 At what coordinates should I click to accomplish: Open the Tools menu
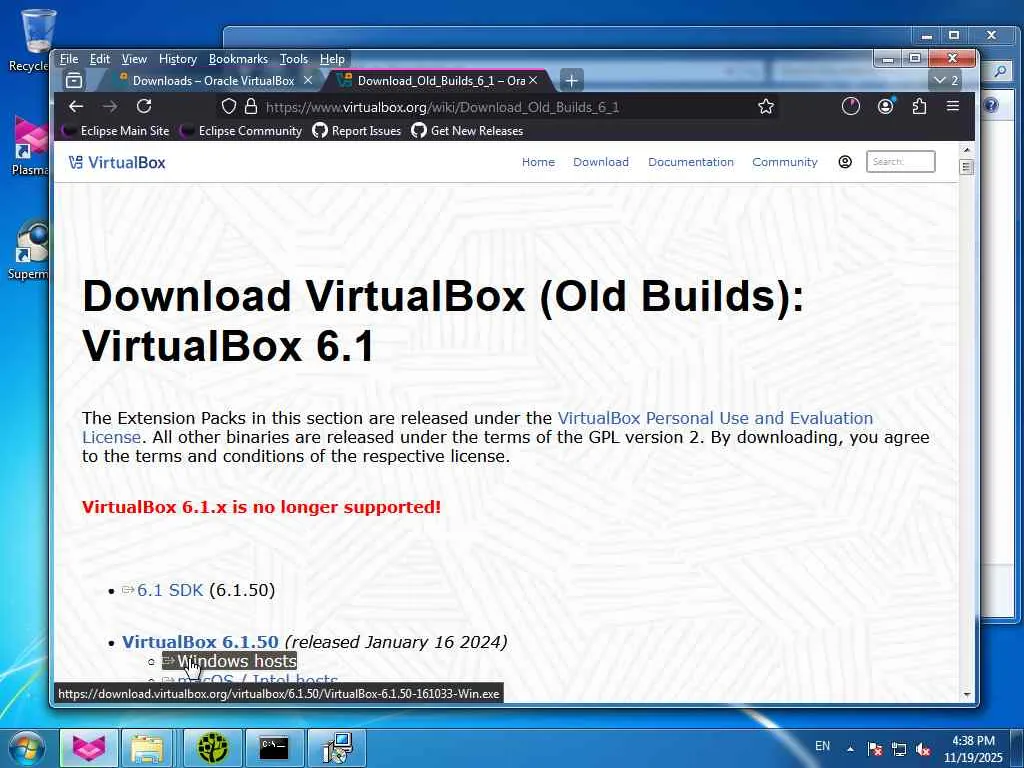point(293,59)
